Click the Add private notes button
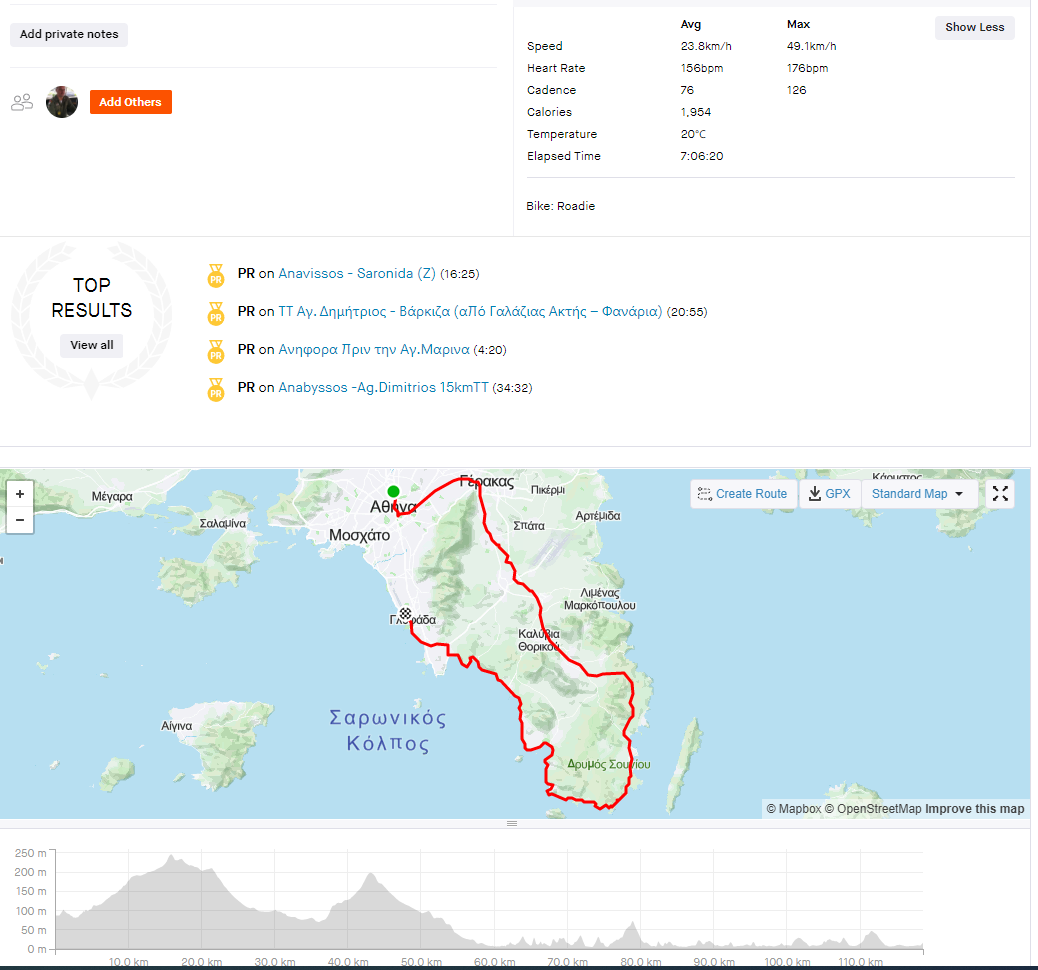Image resolution: width=1038 pixels, height=970 pixels. [69, 34]
